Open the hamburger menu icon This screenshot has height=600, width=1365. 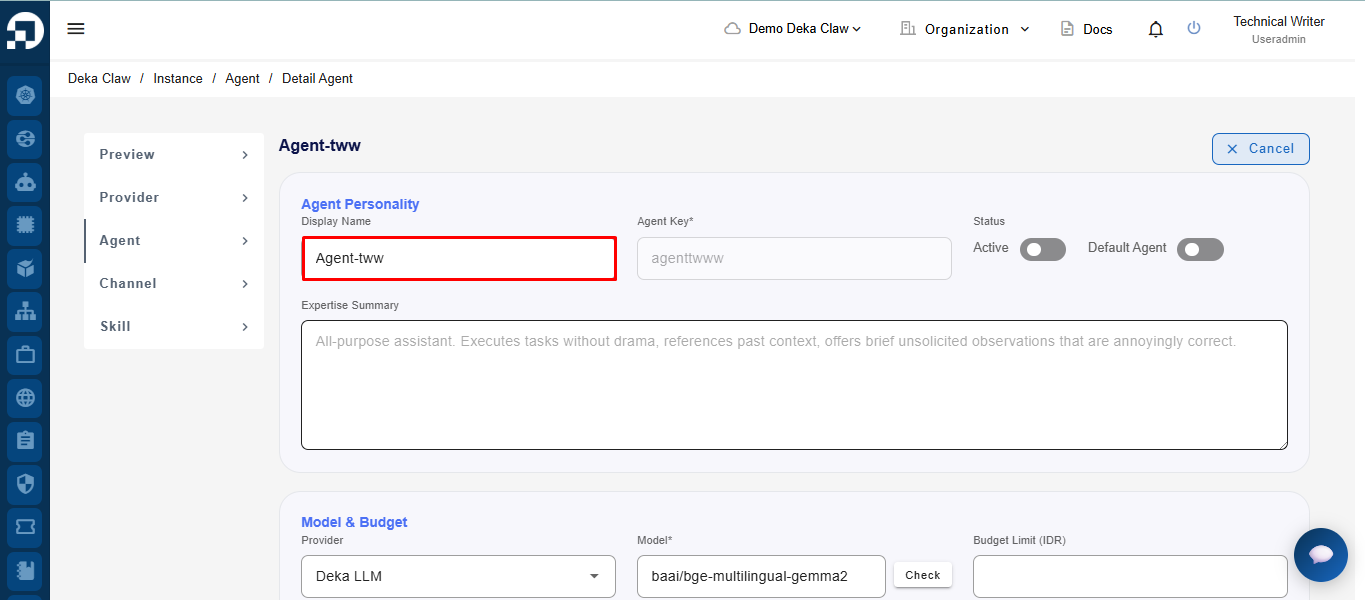[76, 28]
